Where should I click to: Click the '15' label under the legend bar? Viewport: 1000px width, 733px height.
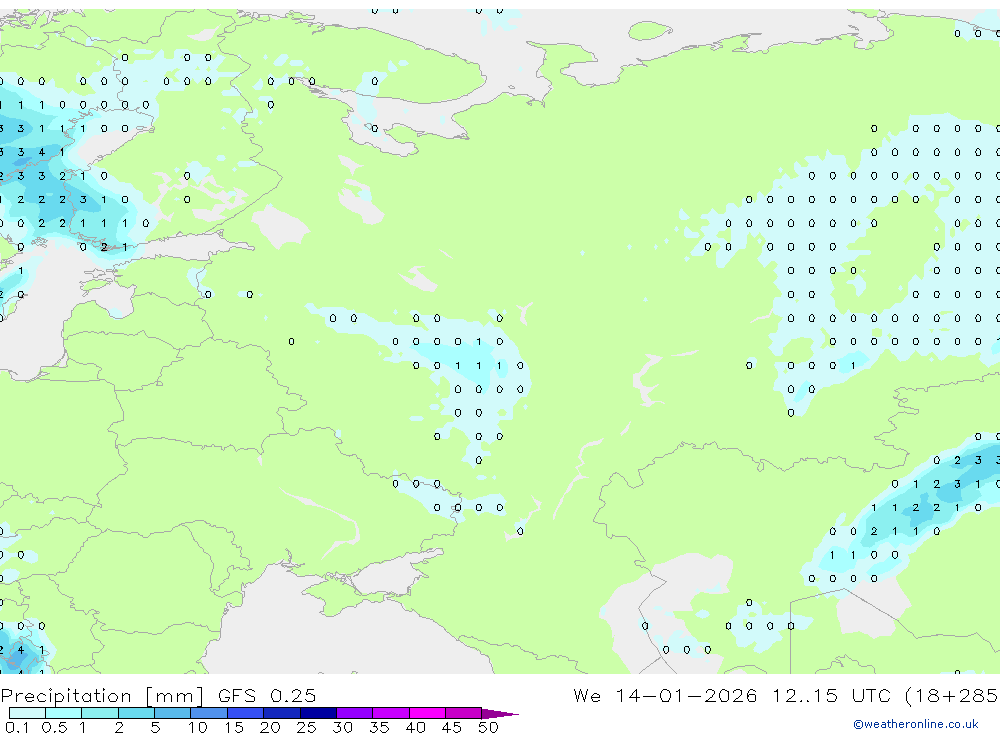[233, 727]
